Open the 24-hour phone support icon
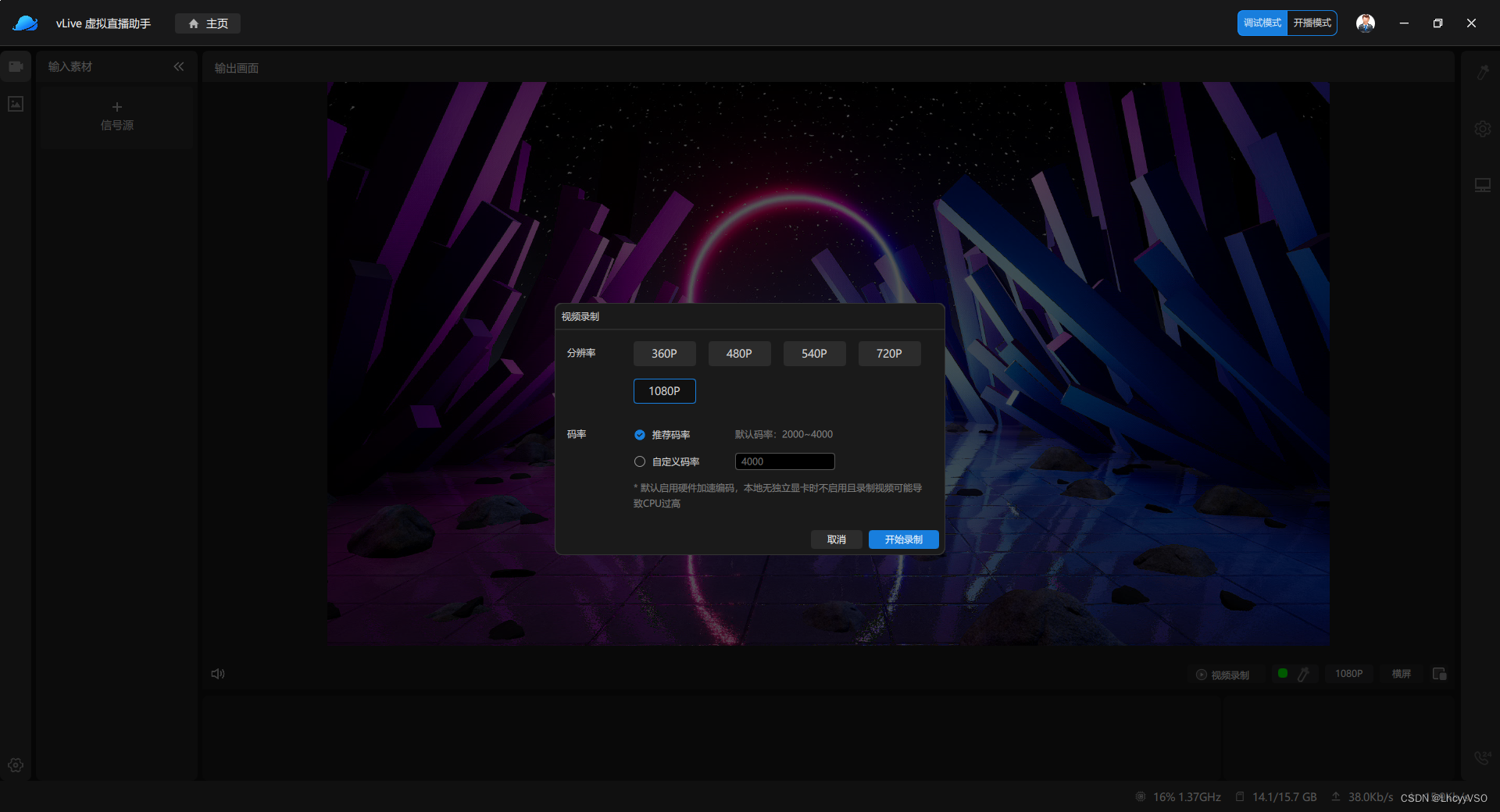Viewport: 1500px width, 812px height. pyautogui.click(x=1483, y=757)
